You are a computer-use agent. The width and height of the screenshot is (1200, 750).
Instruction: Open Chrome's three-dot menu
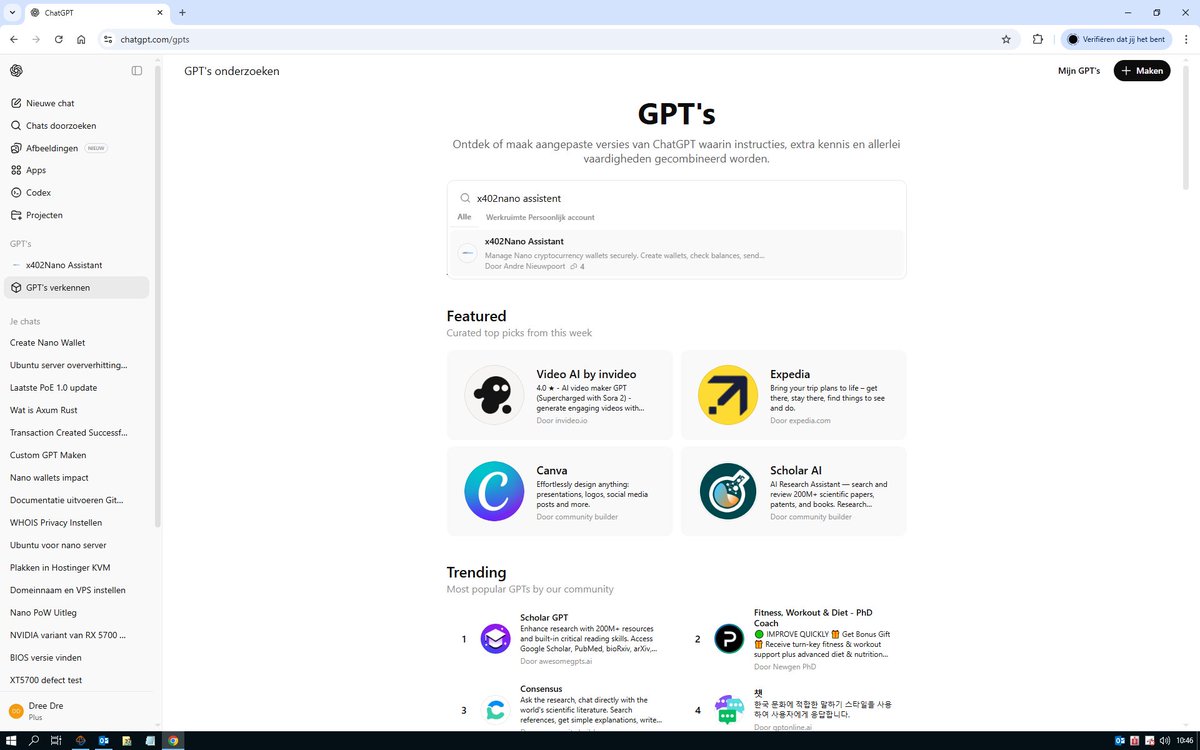(x=1187, y=39)
